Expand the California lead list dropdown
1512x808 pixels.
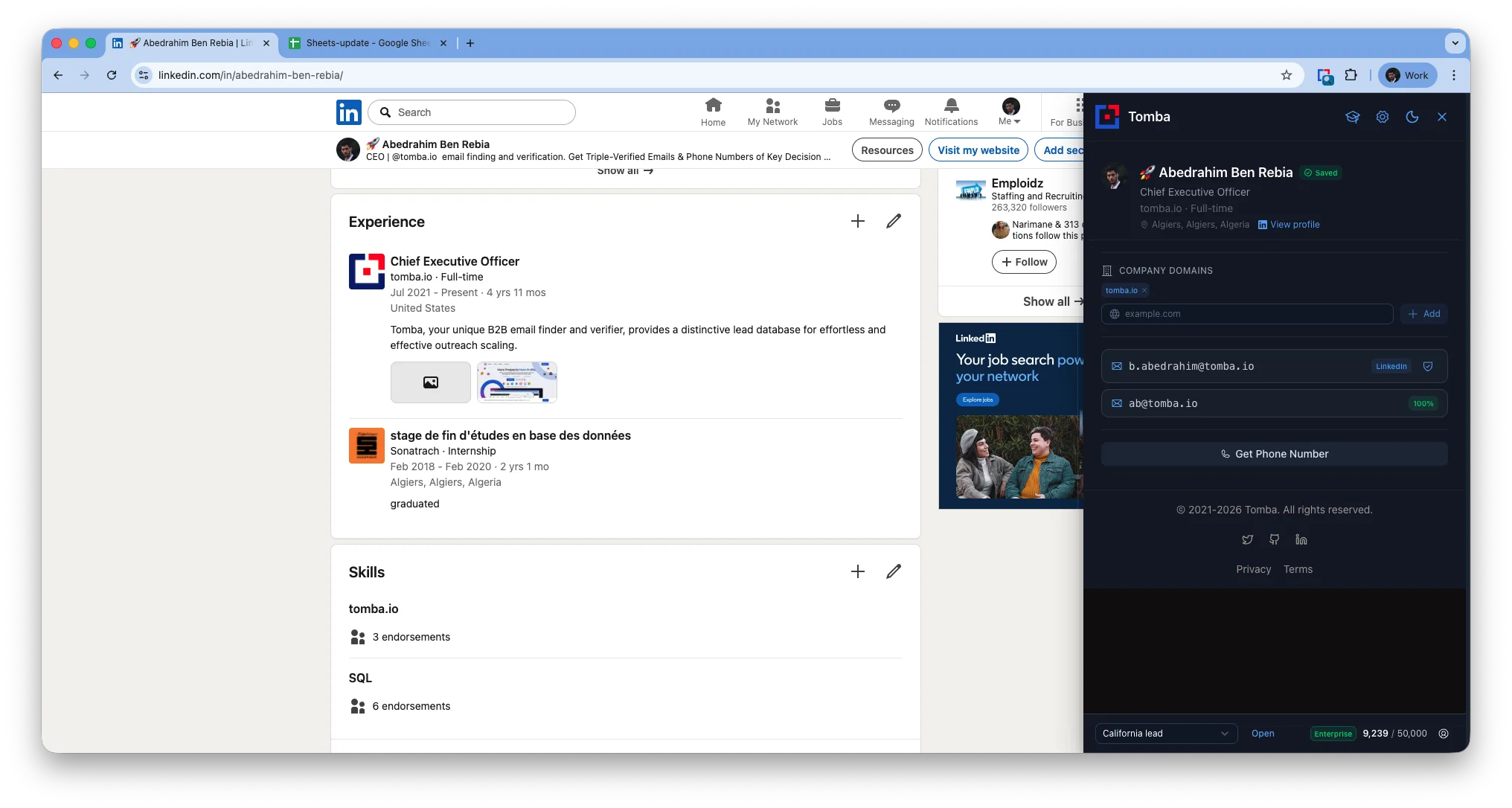tap(1166, 734)
